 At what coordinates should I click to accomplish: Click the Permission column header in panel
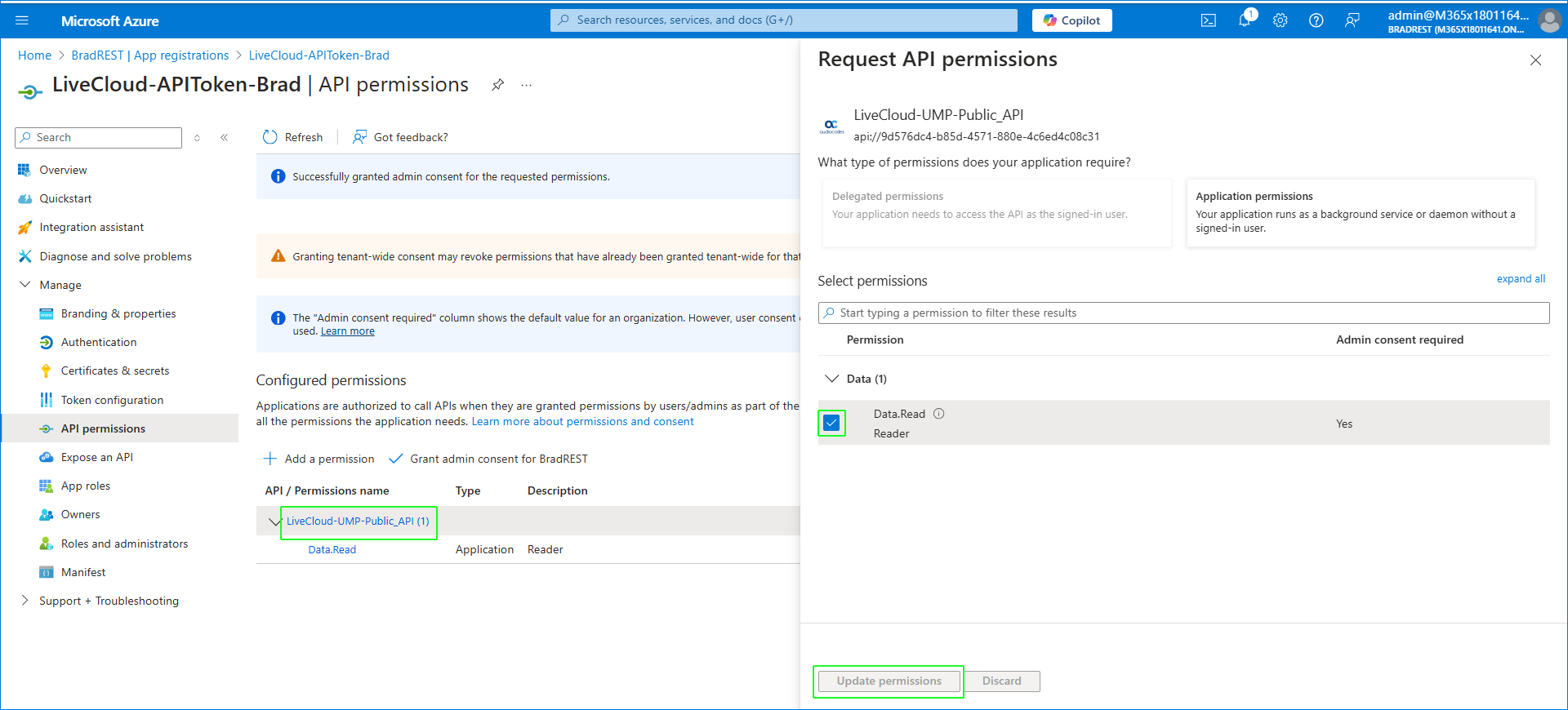tap(875, 339)
